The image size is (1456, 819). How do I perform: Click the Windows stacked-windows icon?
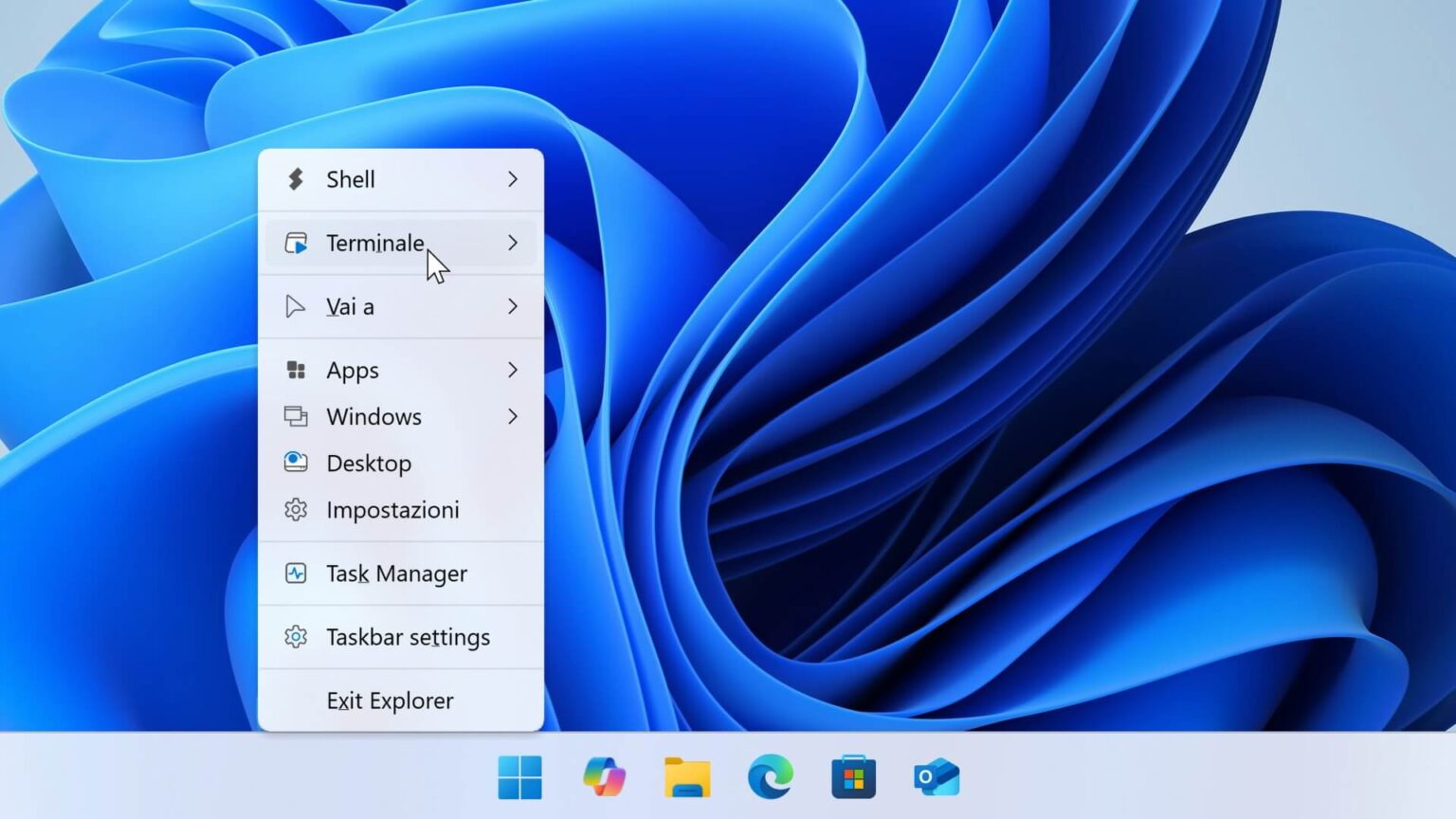click(296, 416)
